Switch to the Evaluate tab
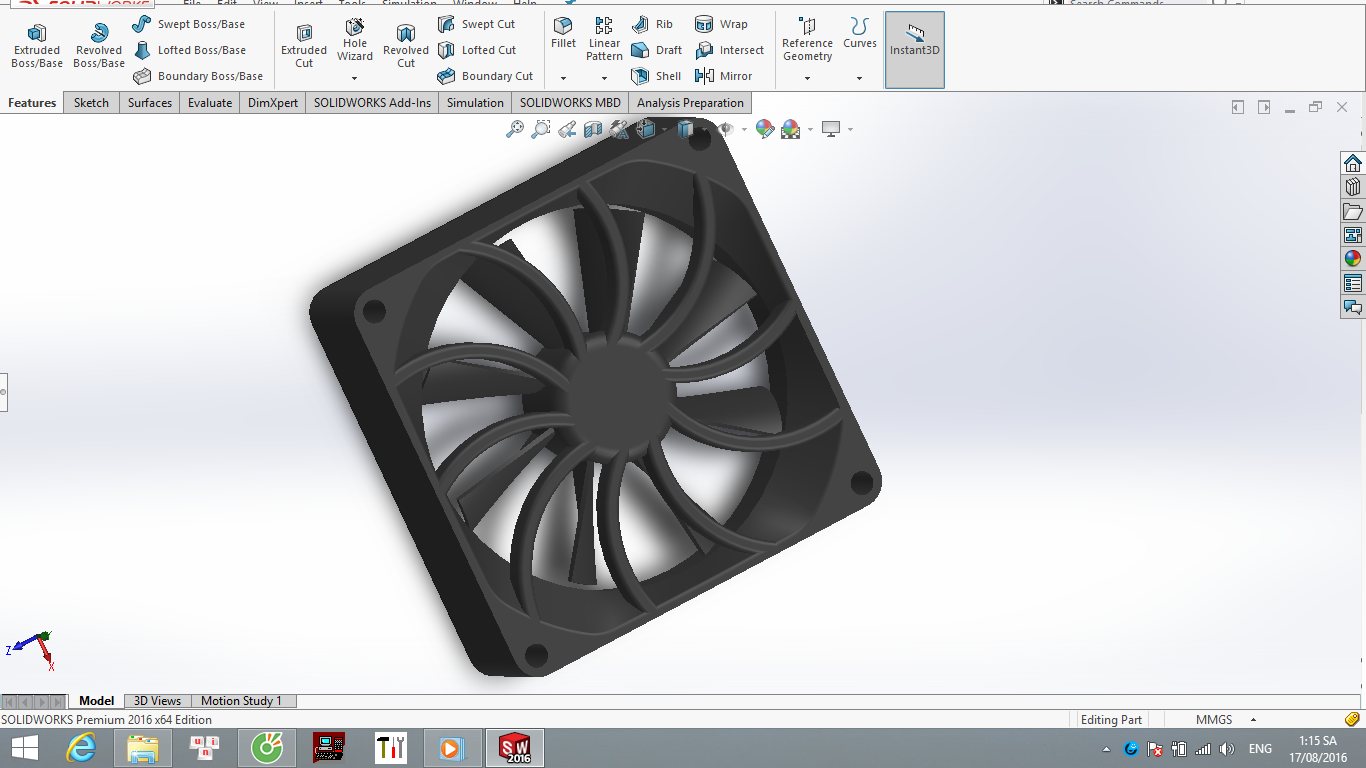This screenshot has width=1366, height=768. click(x=210, y=103)
